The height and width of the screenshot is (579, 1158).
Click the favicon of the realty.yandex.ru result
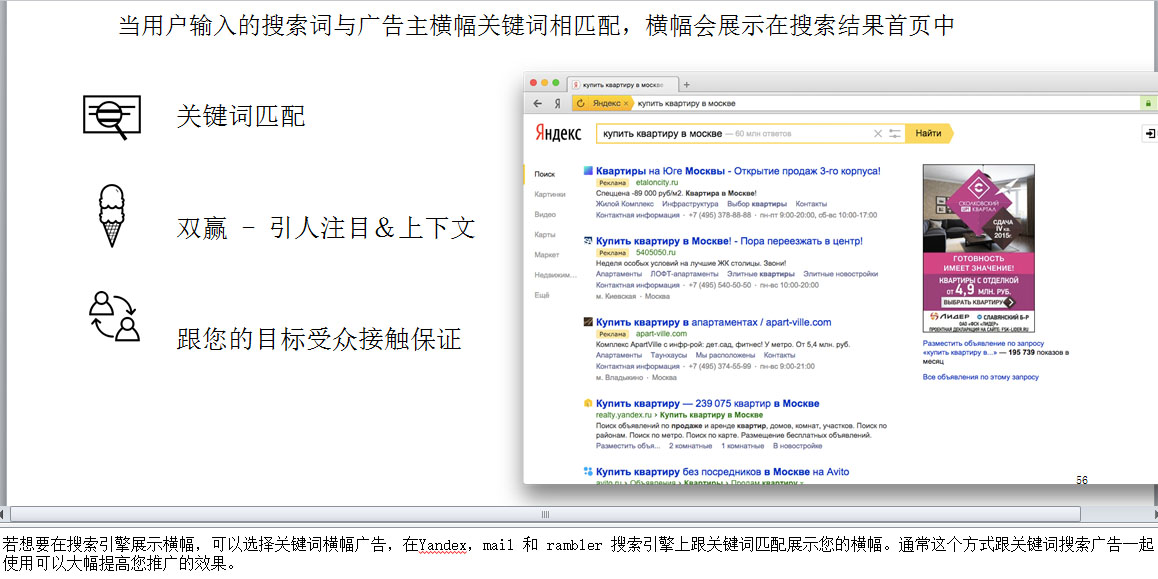point(588,404)
